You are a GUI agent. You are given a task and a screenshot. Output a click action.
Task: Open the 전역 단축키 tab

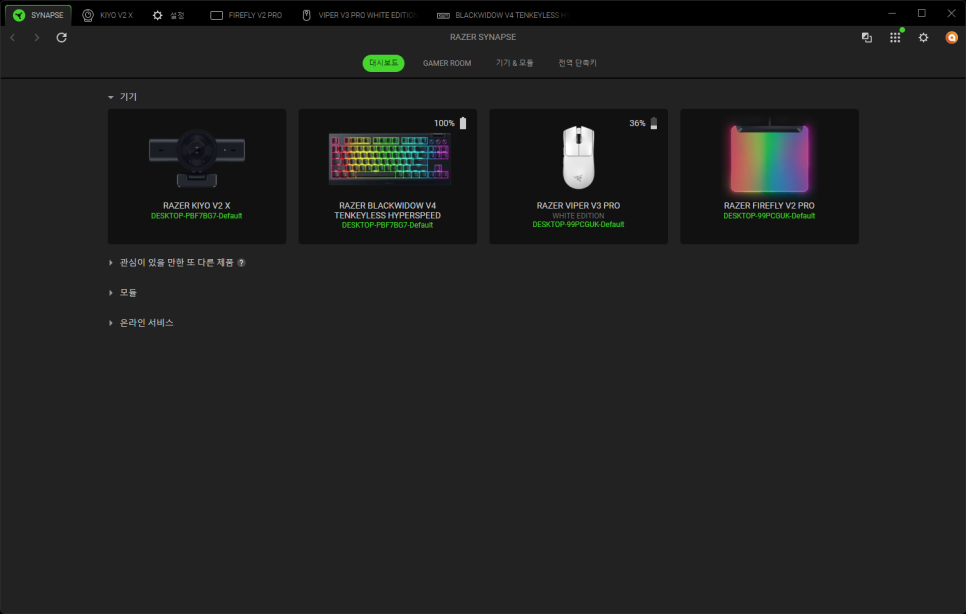(x=577, y=63)
